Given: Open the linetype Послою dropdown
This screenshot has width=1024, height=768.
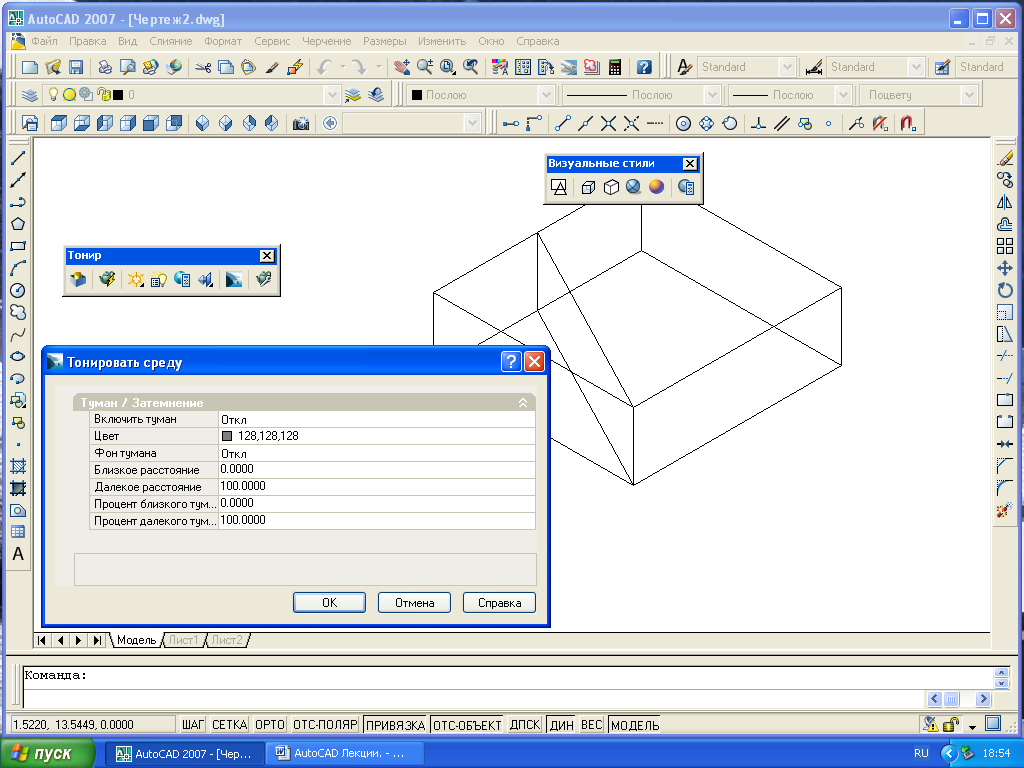Looking at the screenshot, I should [712, 95].
